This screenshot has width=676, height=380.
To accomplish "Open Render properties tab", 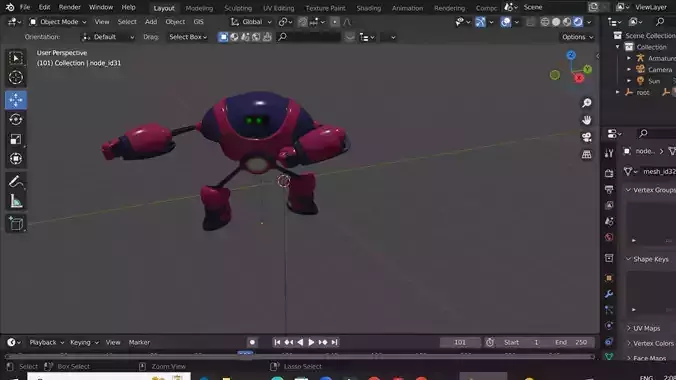I will pyautogui.click(x=609, y=173).
